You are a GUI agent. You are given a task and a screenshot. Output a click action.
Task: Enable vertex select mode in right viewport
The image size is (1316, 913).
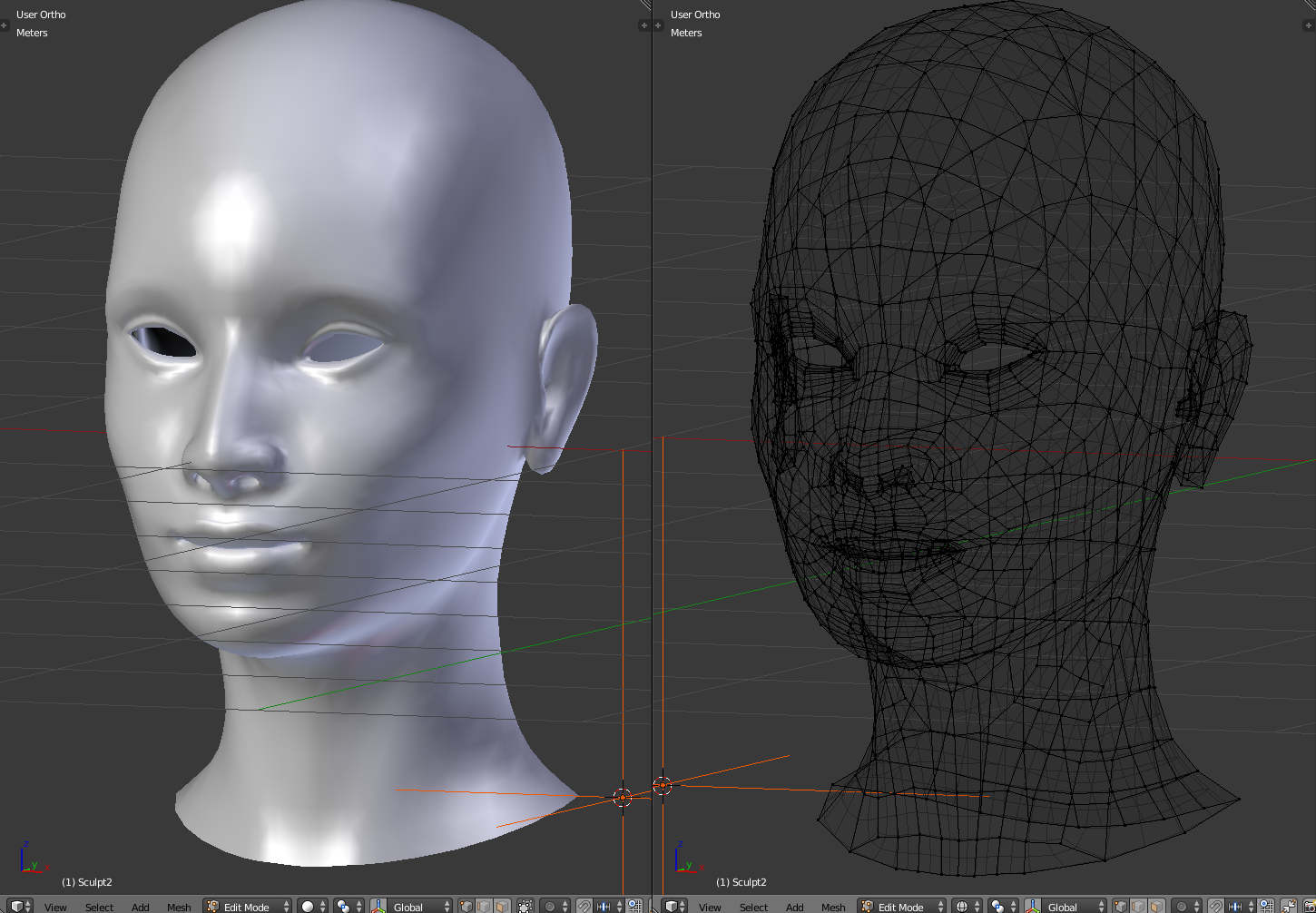click(x=1121, y=906)
